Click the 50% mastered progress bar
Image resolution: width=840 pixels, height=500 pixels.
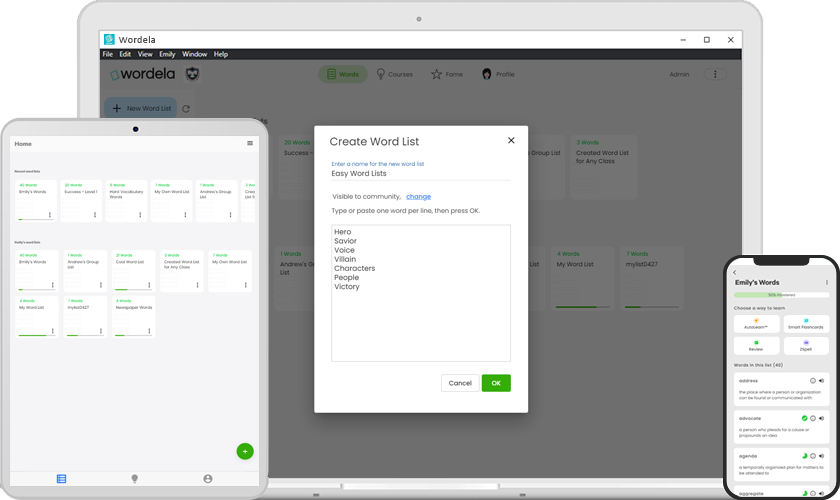click(x=781, y=295)
